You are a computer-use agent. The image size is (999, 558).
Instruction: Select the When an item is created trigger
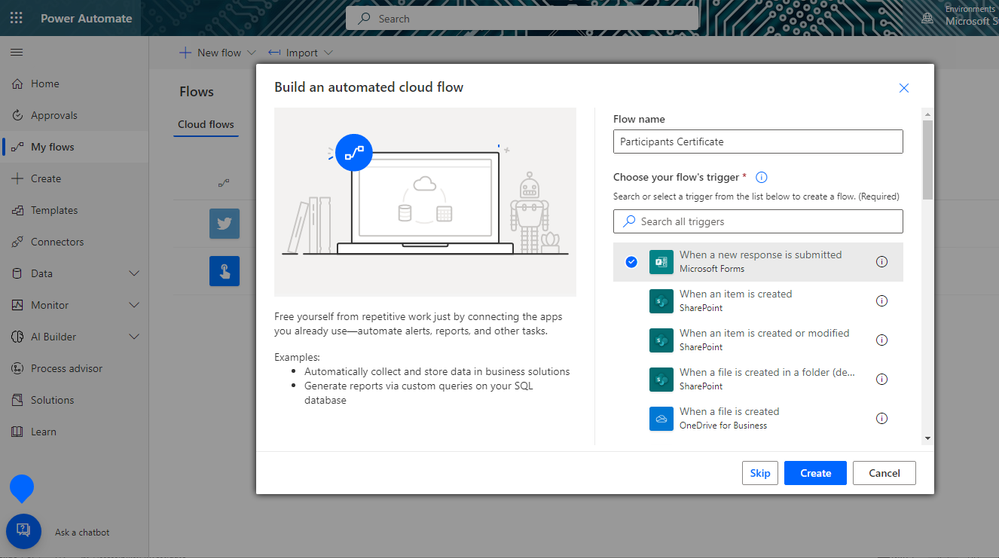758,301
